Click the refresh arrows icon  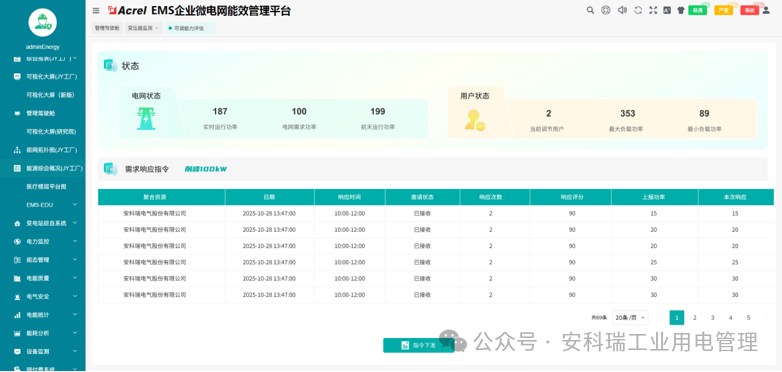[638, 10]
